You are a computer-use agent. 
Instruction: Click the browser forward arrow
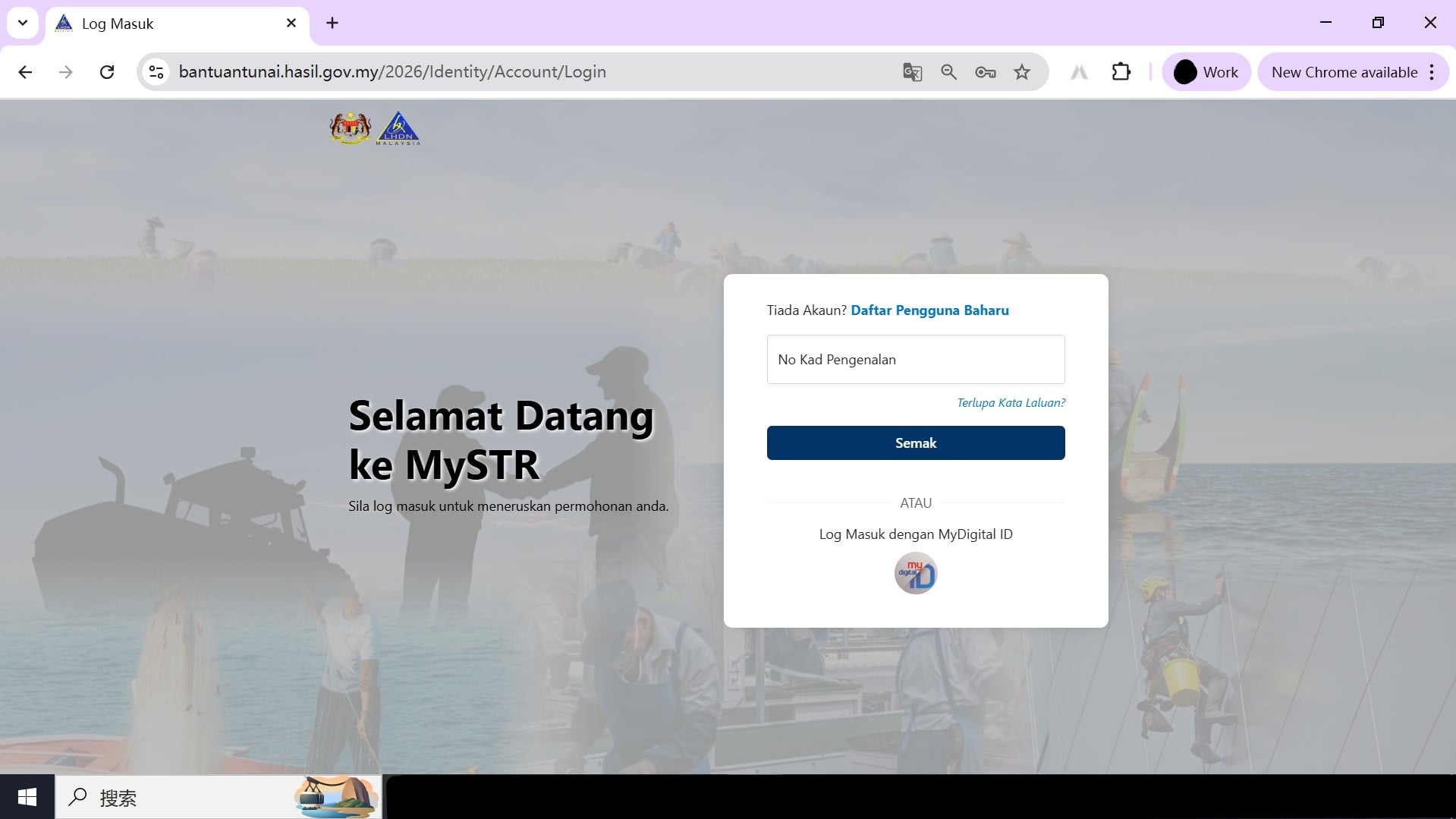point(66,72)
